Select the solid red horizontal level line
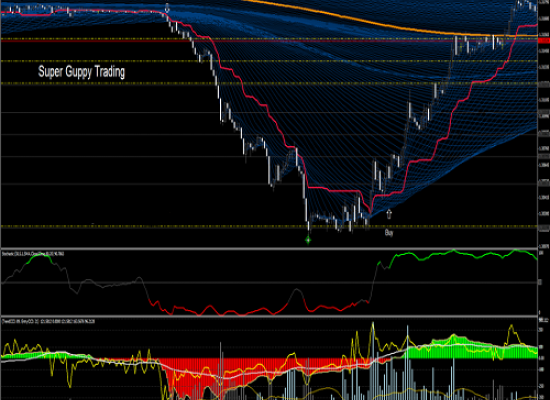This screenshot has width=550, height=400. click(269, 41)
